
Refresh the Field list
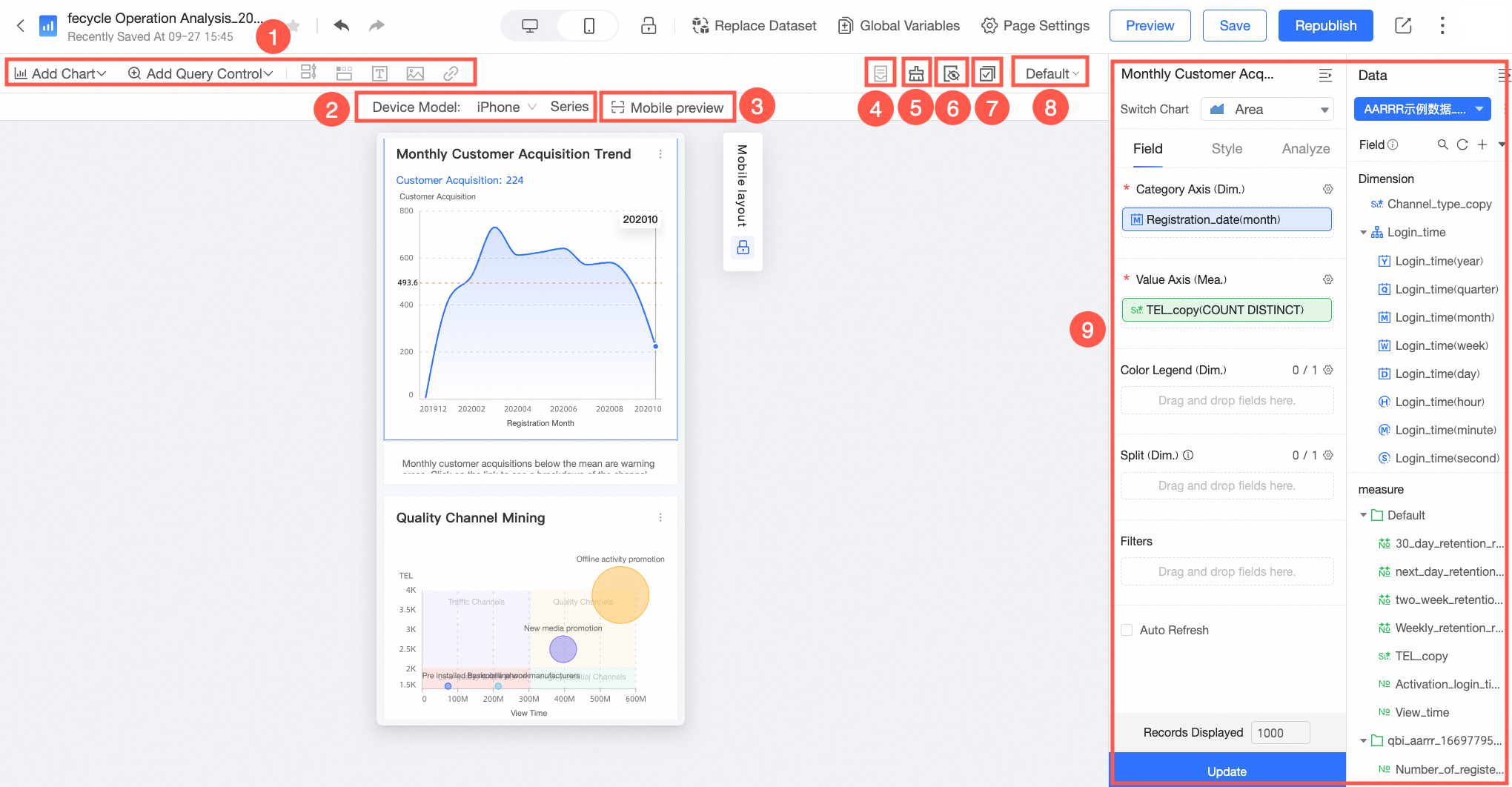click(x=1462, y=145)
